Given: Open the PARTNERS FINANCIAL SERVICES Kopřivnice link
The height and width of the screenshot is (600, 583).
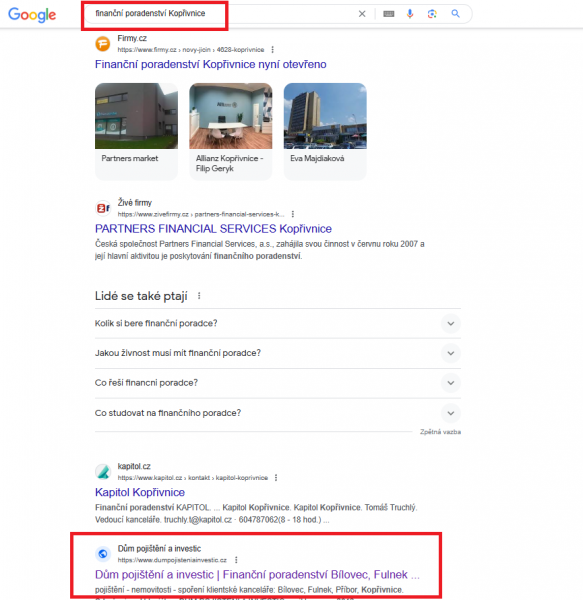Looking at the screenshot, I should point(213,229).
